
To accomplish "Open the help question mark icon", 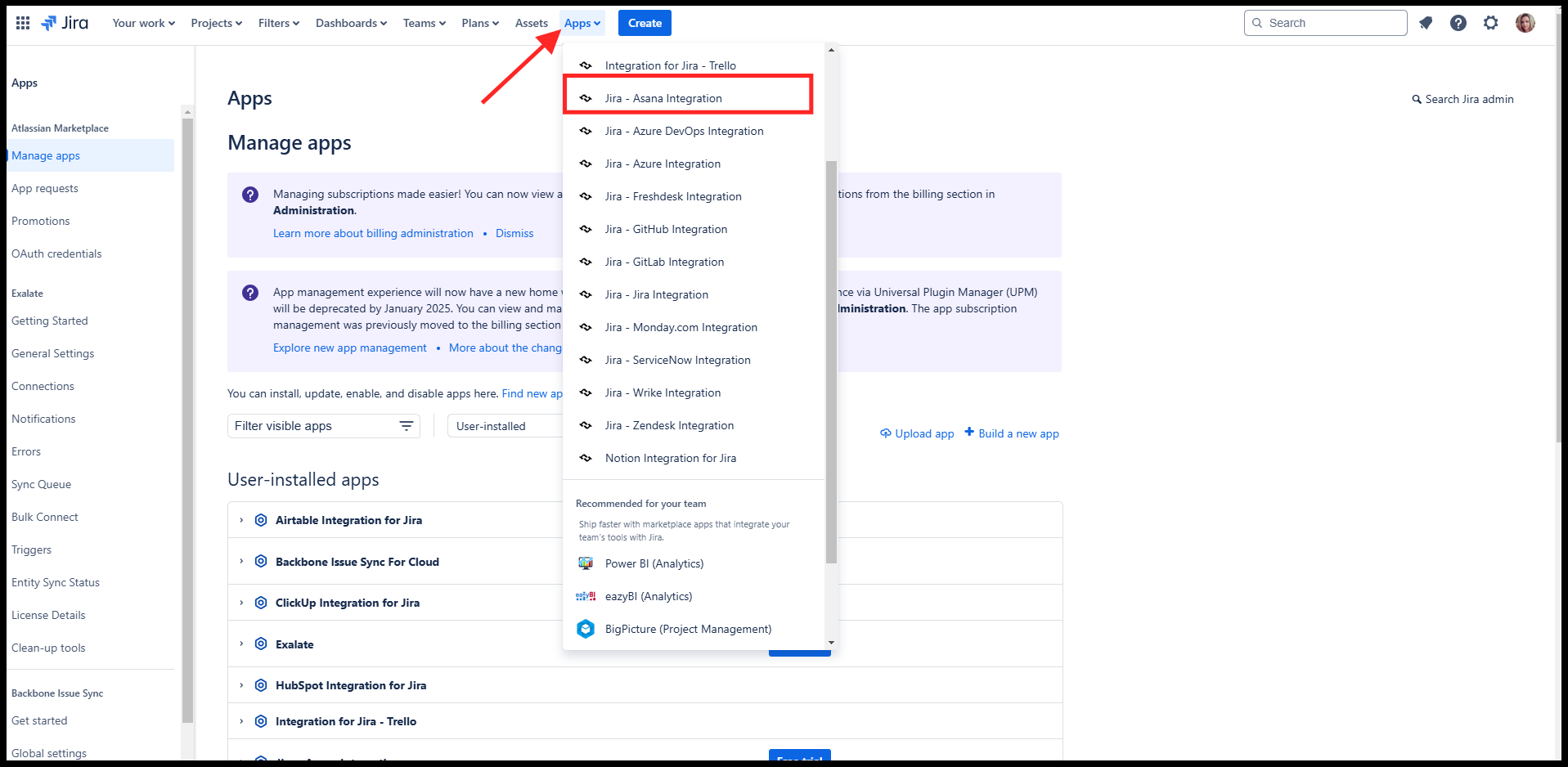I will (x=1458, y=23).
